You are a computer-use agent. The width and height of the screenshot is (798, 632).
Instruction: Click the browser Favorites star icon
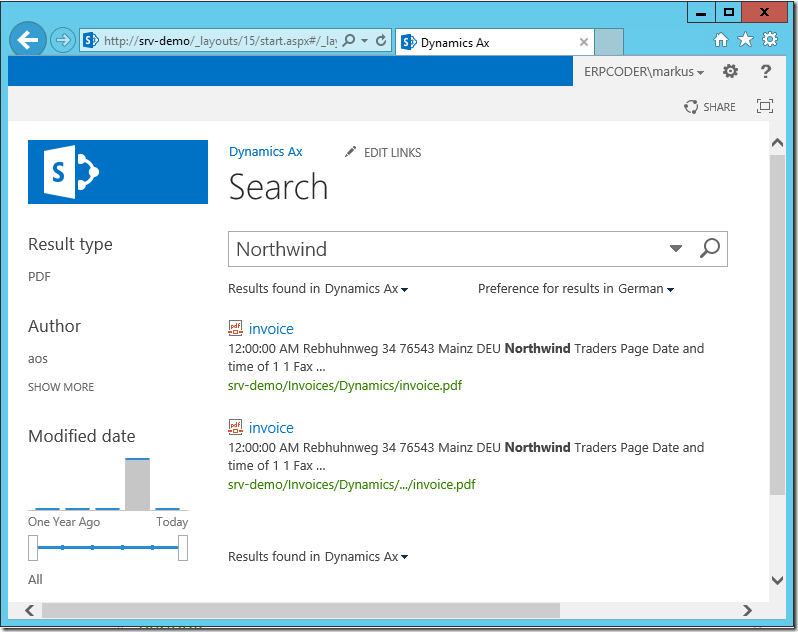pos(746,39)
